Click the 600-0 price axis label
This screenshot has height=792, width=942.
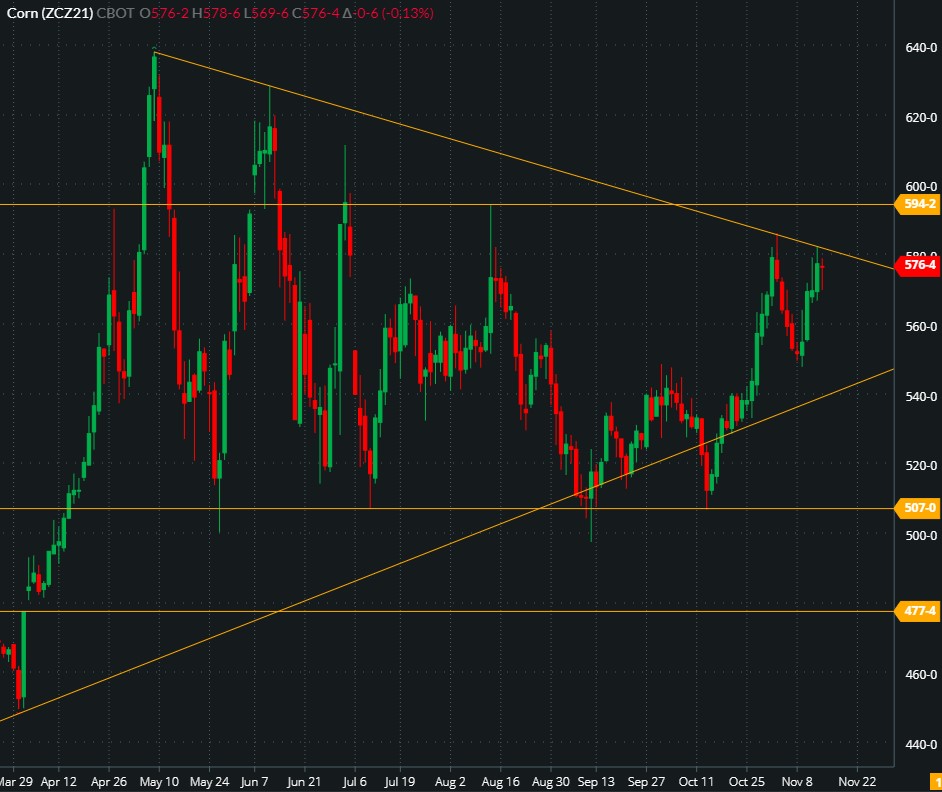point(920,186)
